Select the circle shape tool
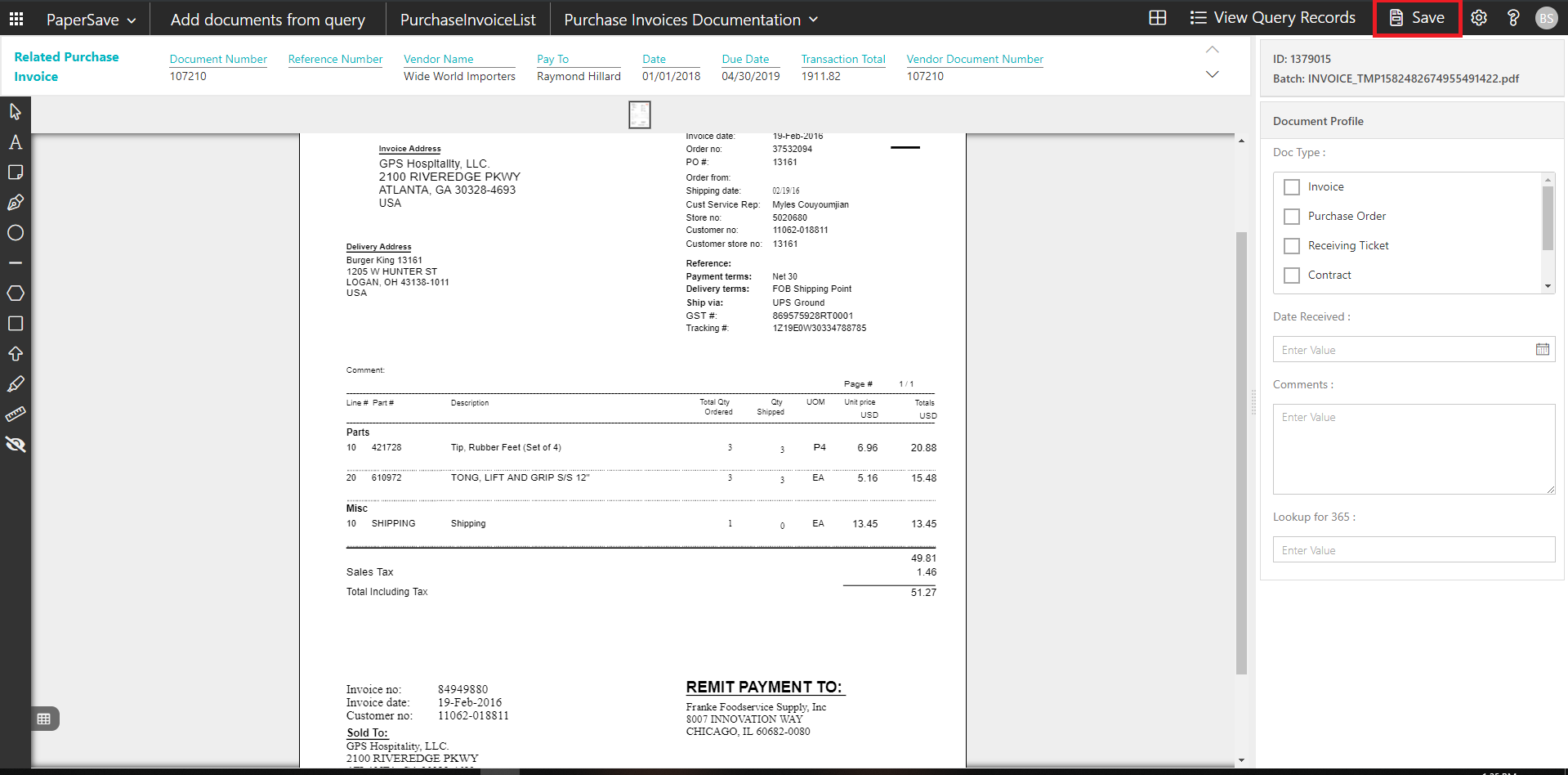 15,233
